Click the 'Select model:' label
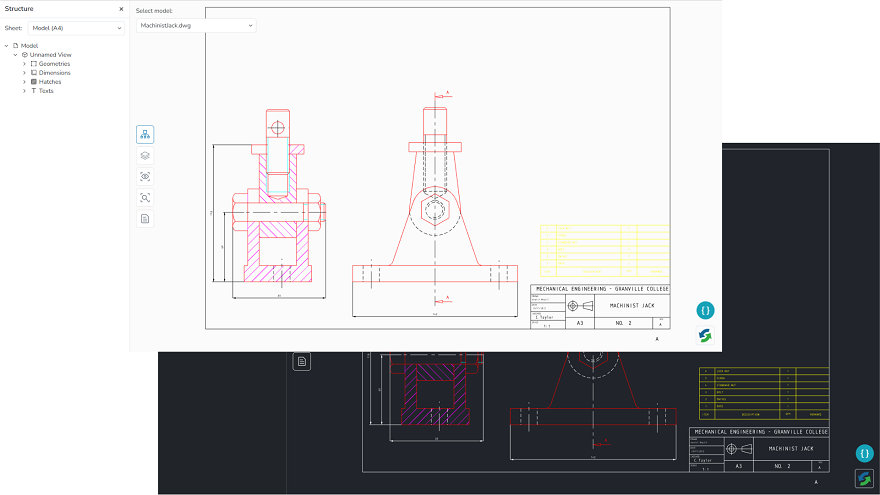This screenshot has width=880, height=495. click(x=154, y=11)
